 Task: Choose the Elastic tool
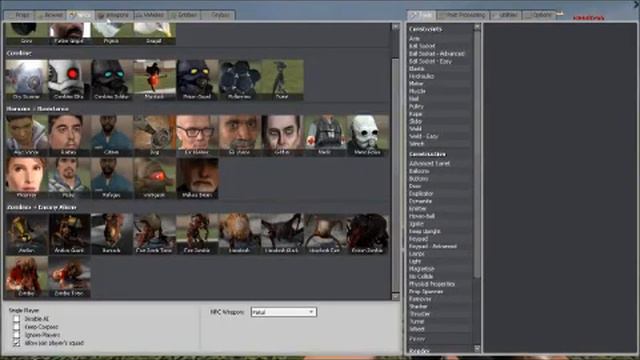[440, 69]
